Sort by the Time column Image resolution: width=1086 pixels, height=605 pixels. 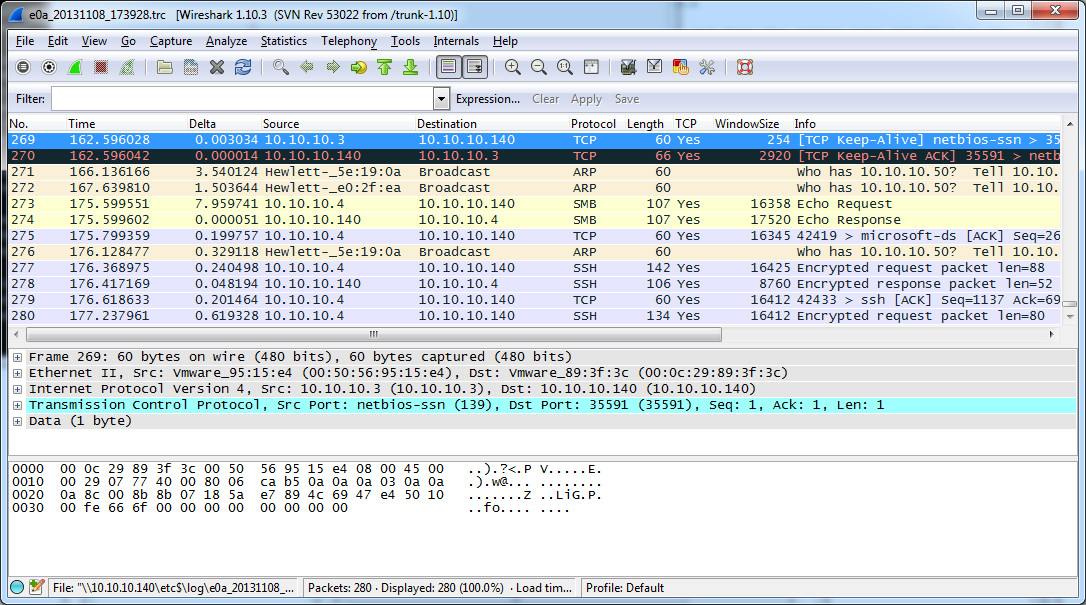(126, 124)
